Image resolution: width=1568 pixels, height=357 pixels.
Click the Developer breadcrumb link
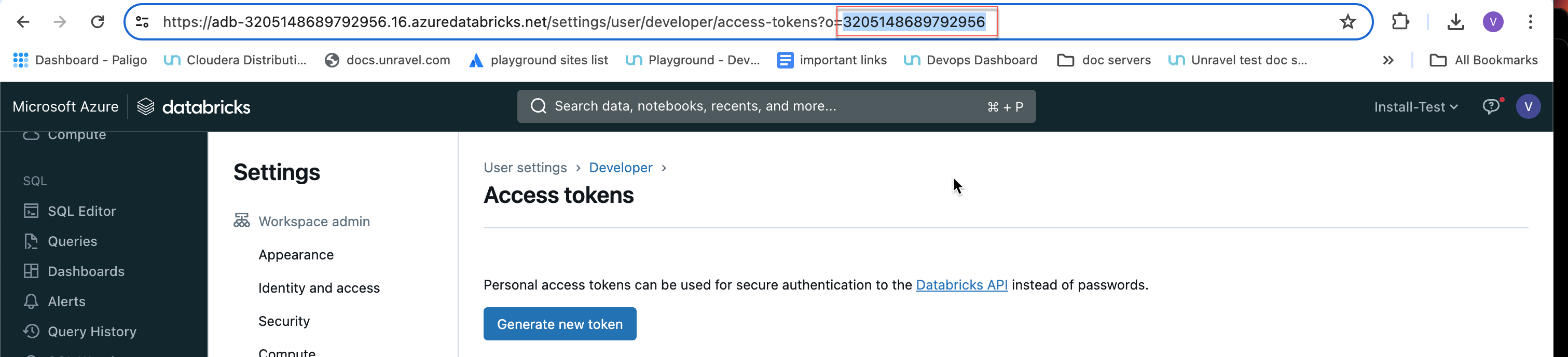620,168
